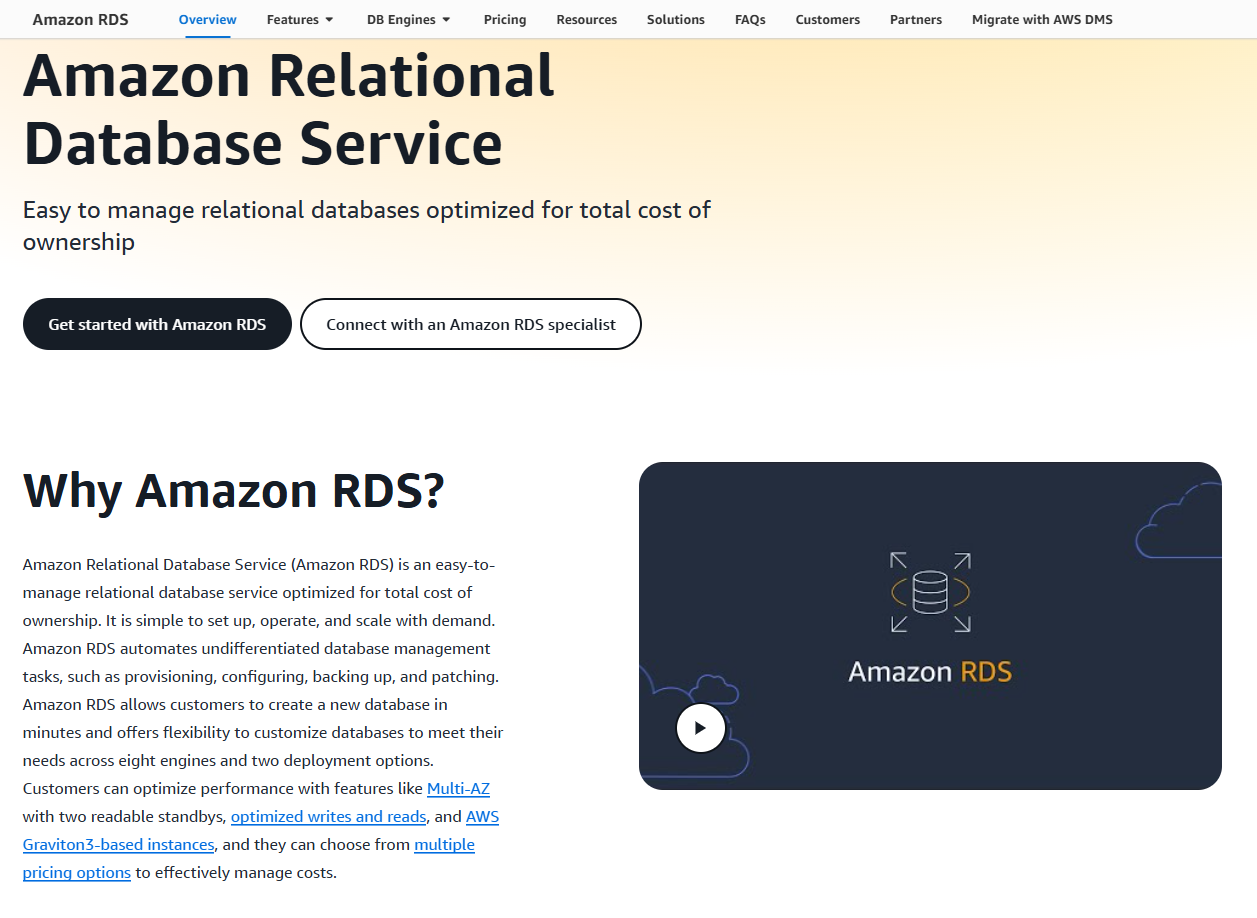The width and height of the screenshot is (1257, 918).
Task: Switch to the Pricing tab
Action: (x=505, y=19)
